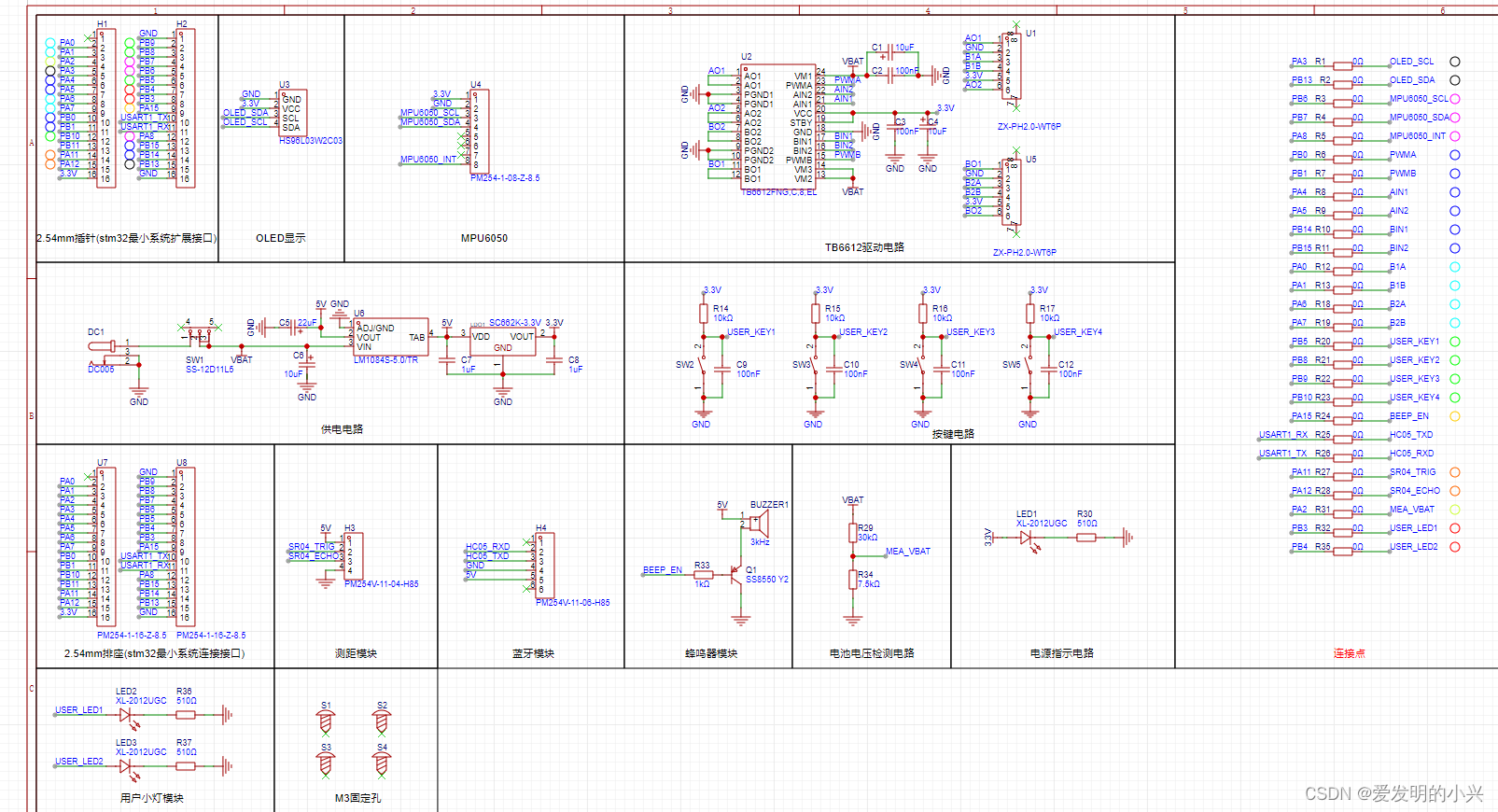The width and height of the screenshot is (1498, 812).
Task: Click the 供电电路 section title
Action: point(342,430)
